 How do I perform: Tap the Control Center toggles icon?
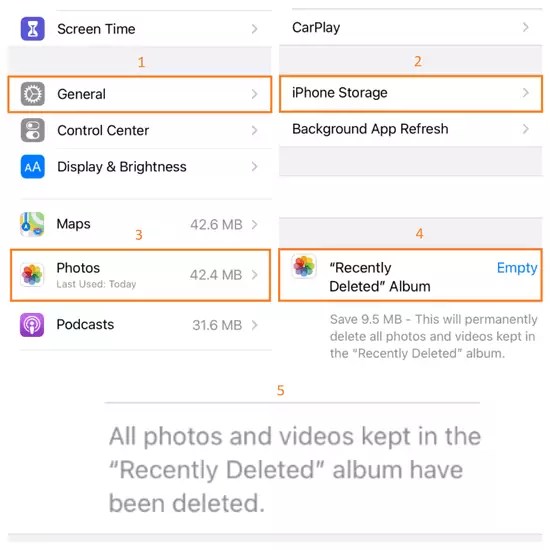pos(32,130)
